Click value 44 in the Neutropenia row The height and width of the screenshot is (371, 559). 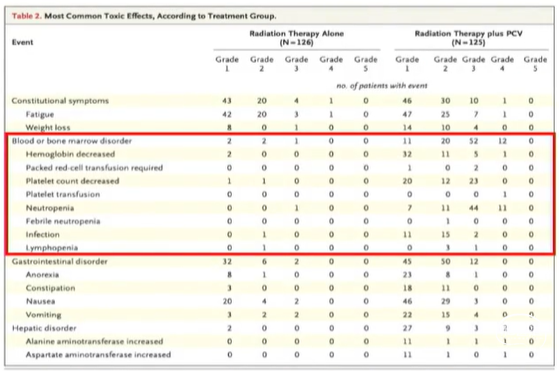474,208
